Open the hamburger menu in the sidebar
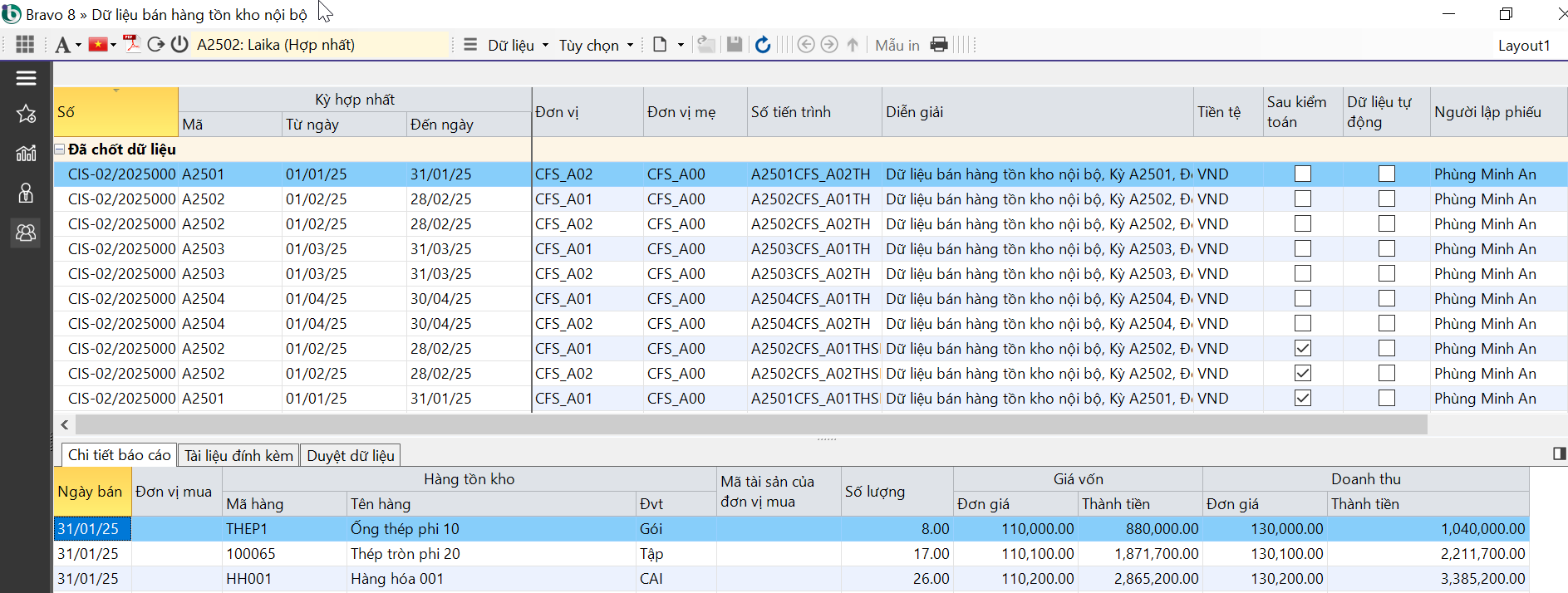This screenshot has width=1568, height=593. pyautogui.click(x=26, y=78)
